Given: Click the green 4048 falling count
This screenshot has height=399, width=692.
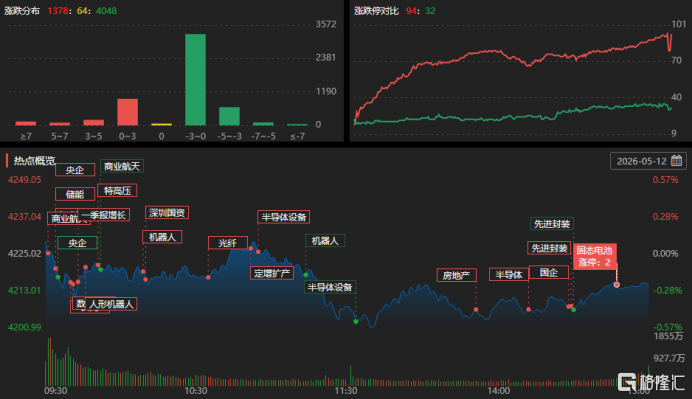Looking at the screenshot, I should [x=106, y=11].
